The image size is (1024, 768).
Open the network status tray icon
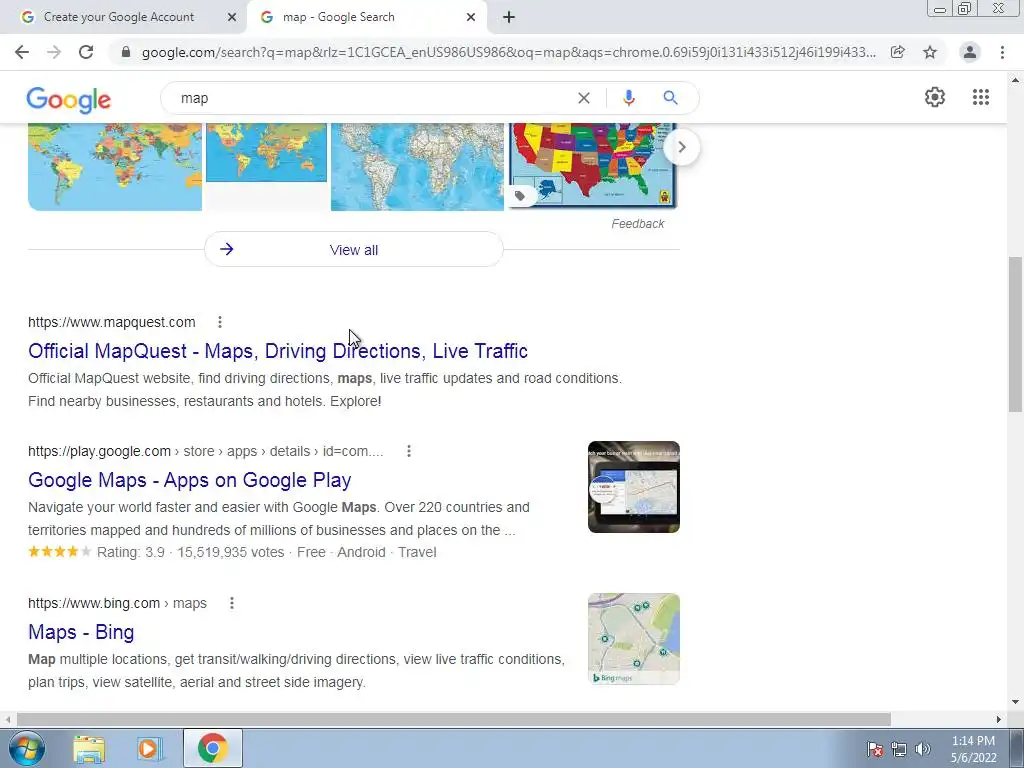[899, 750]
